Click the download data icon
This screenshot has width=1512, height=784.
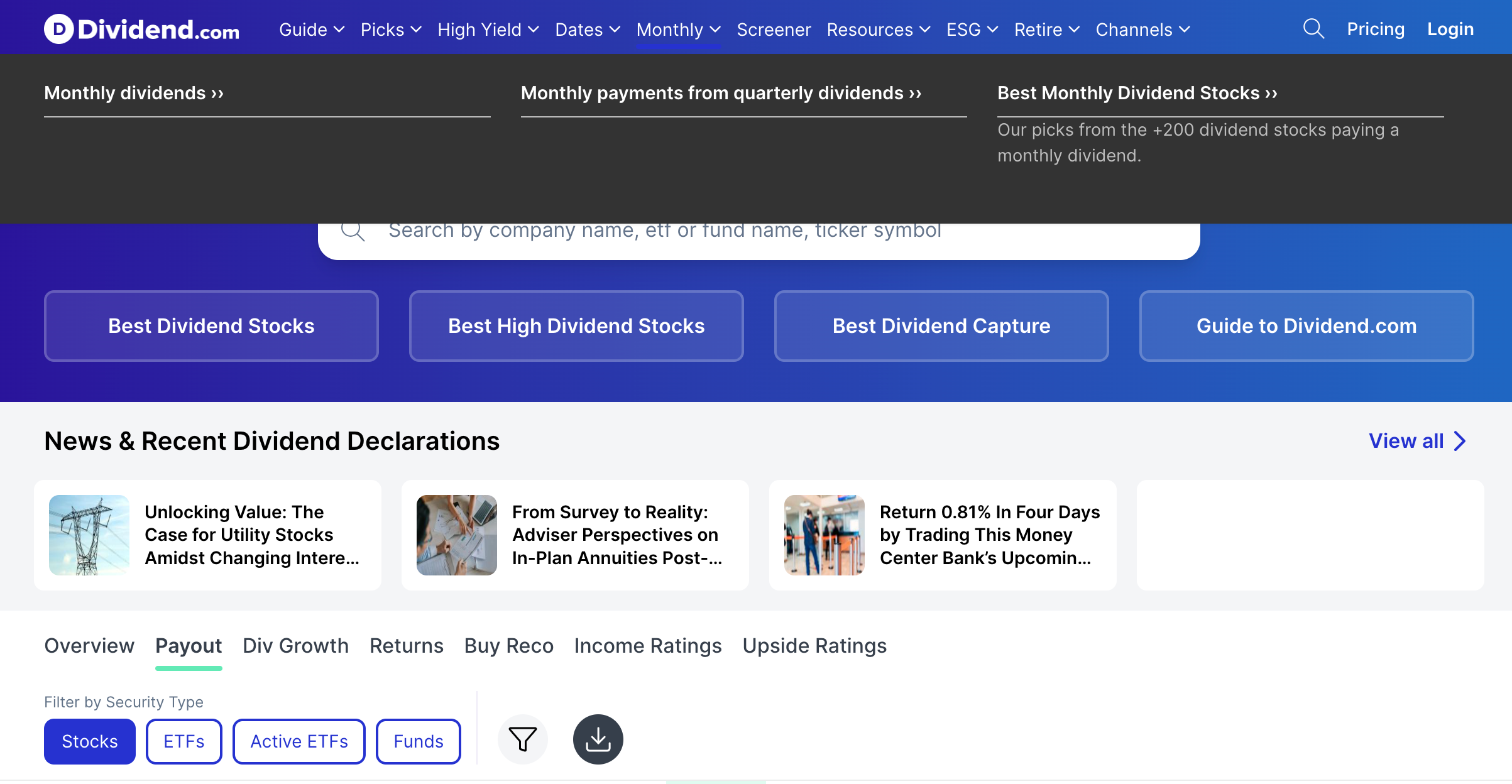point(598,739)
